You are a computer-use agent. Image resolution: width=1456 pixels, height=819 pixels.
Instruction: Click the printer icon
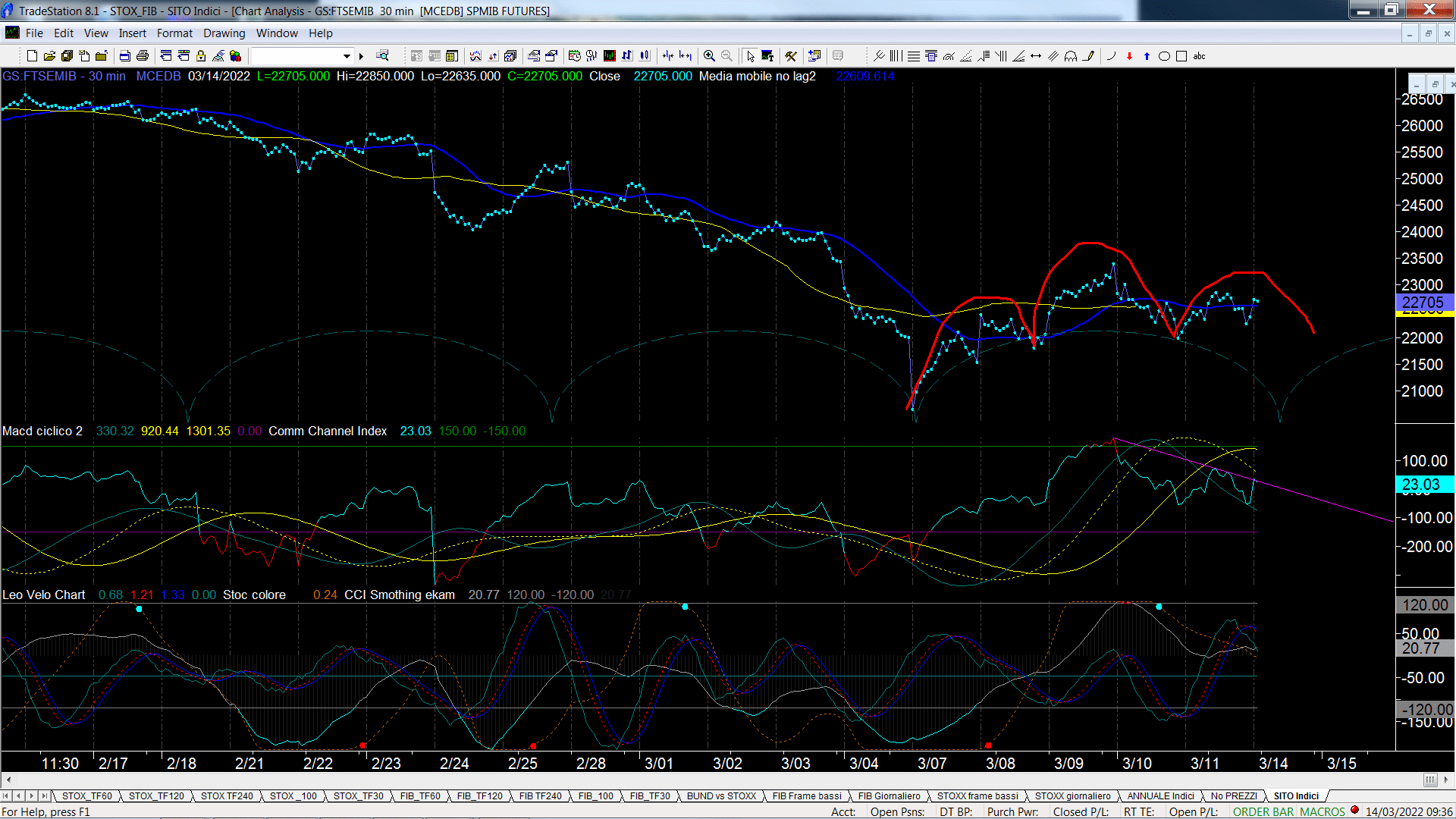click(142, 56)
